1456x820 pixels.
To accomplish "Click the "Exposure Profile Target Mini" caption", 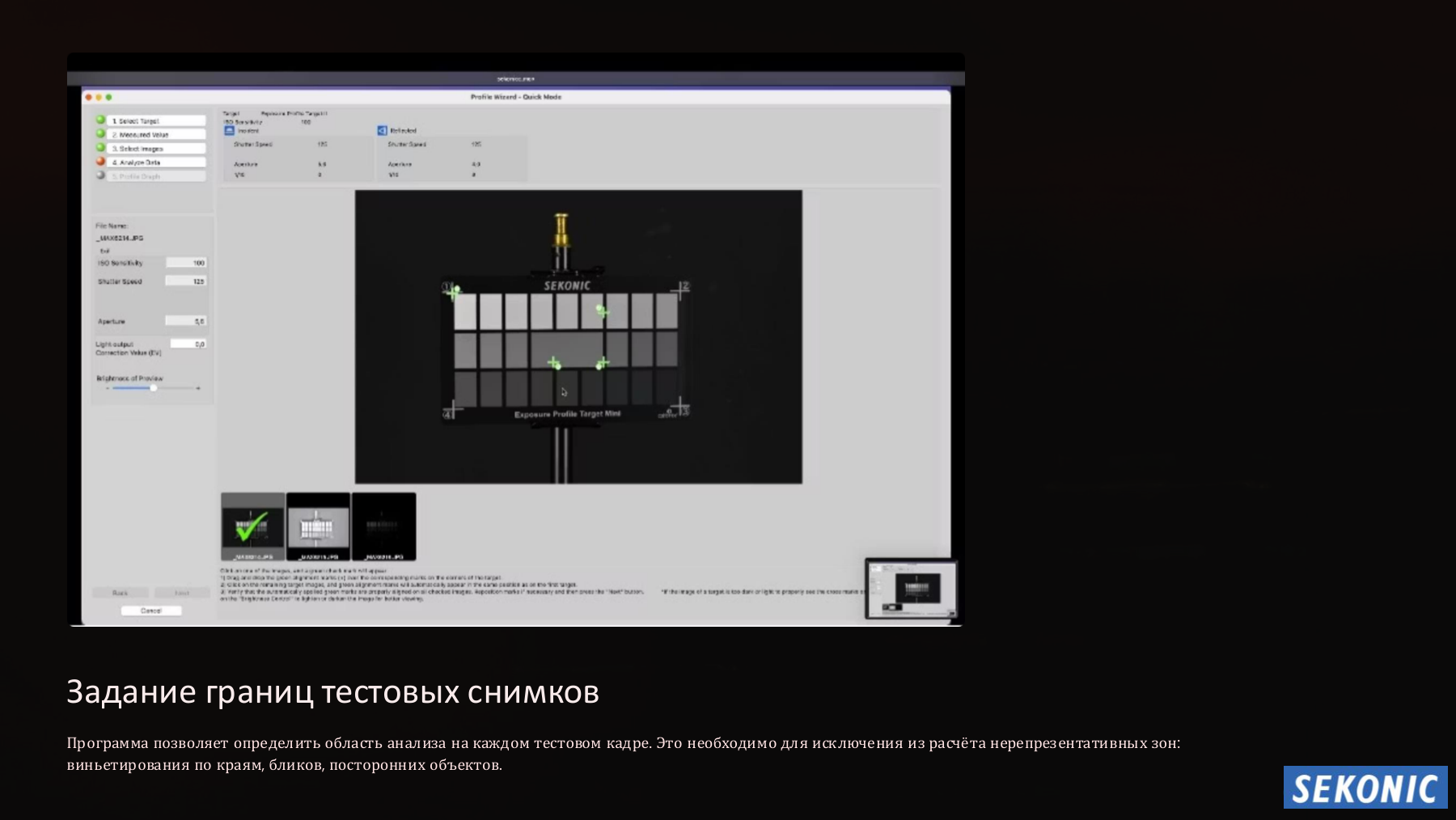I will pyautogui.click(x=567, y=414).
